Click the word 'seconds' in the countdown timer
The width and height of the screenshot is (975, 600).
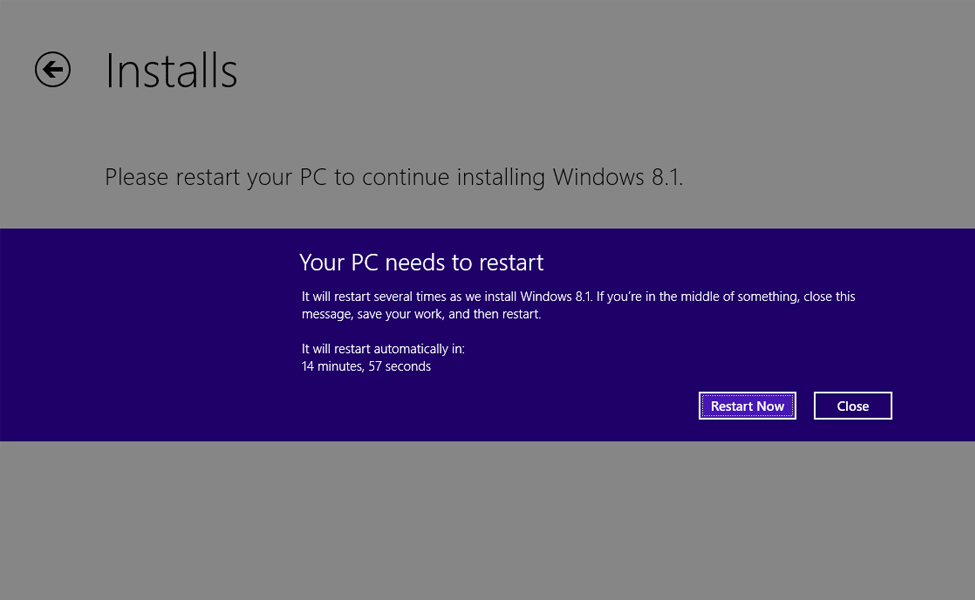pyautogui.click(x=408, y=366)
